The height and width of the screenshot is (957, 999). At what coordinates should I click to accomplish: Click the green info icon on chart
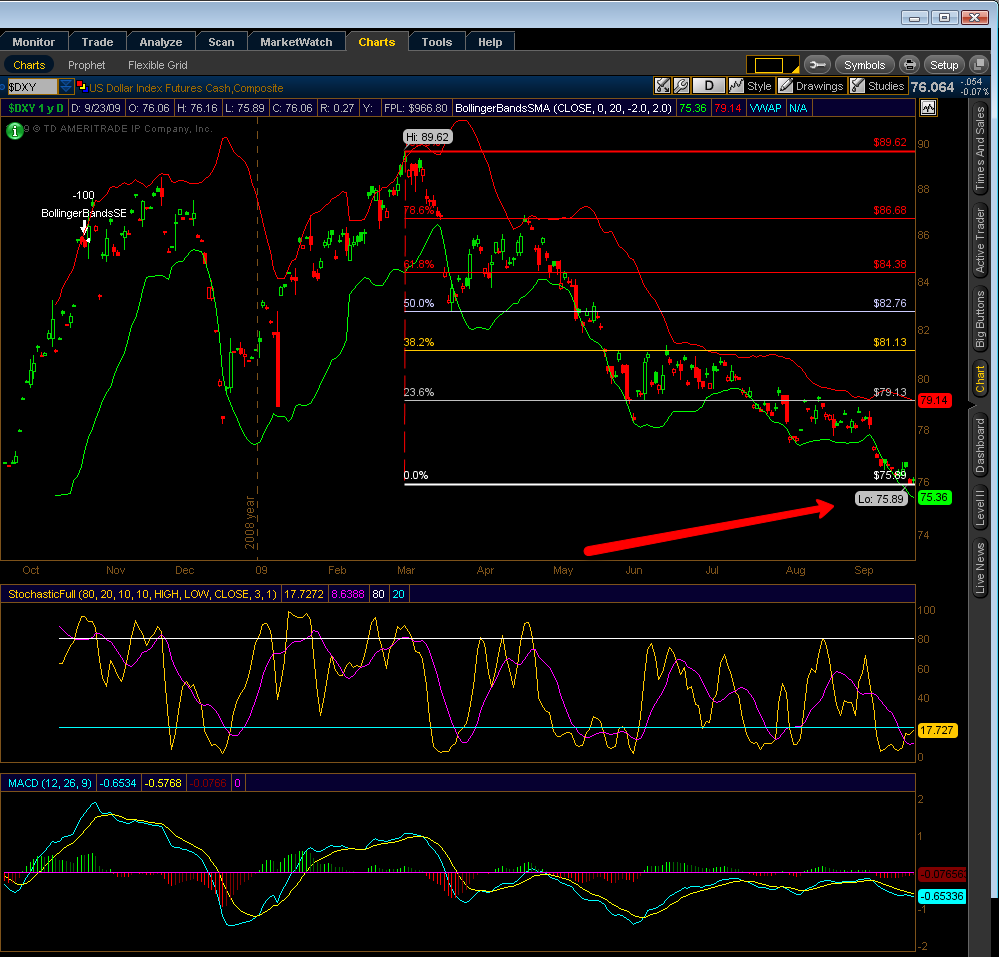pyautogui.click(x=15, y=130)
